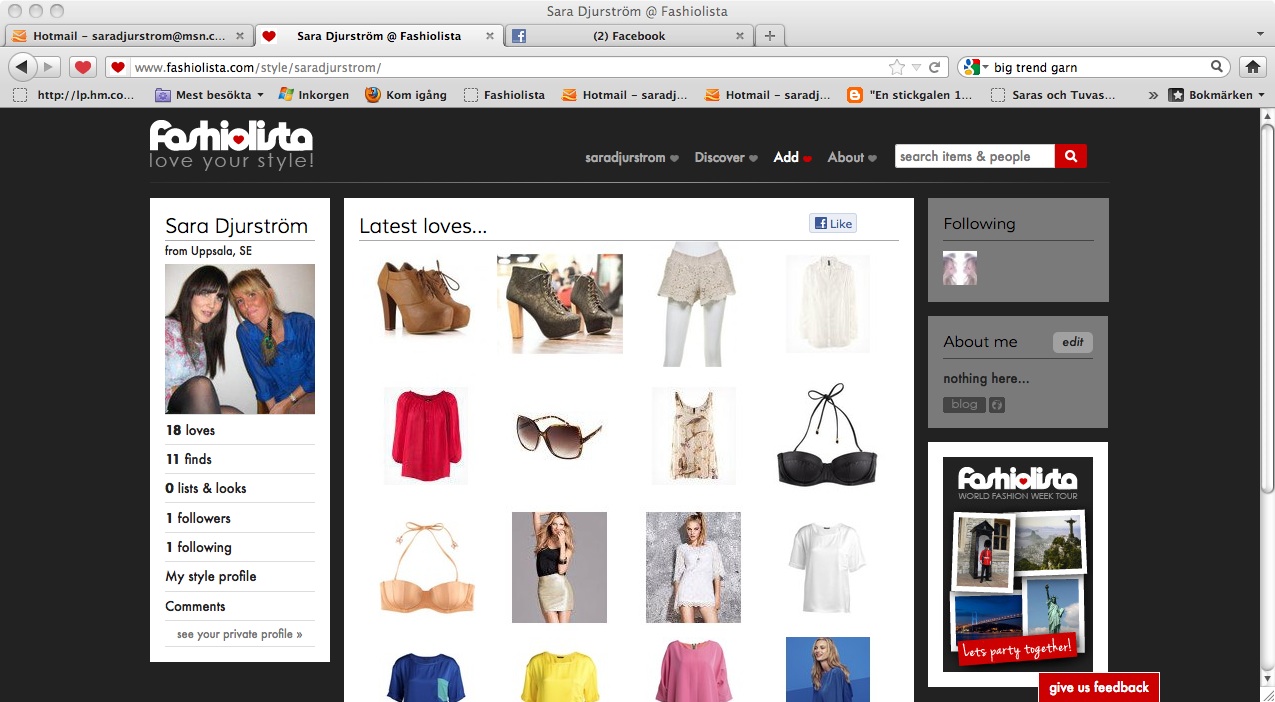
Task: Open the Add menu
Action: click(x=793, y=157)
